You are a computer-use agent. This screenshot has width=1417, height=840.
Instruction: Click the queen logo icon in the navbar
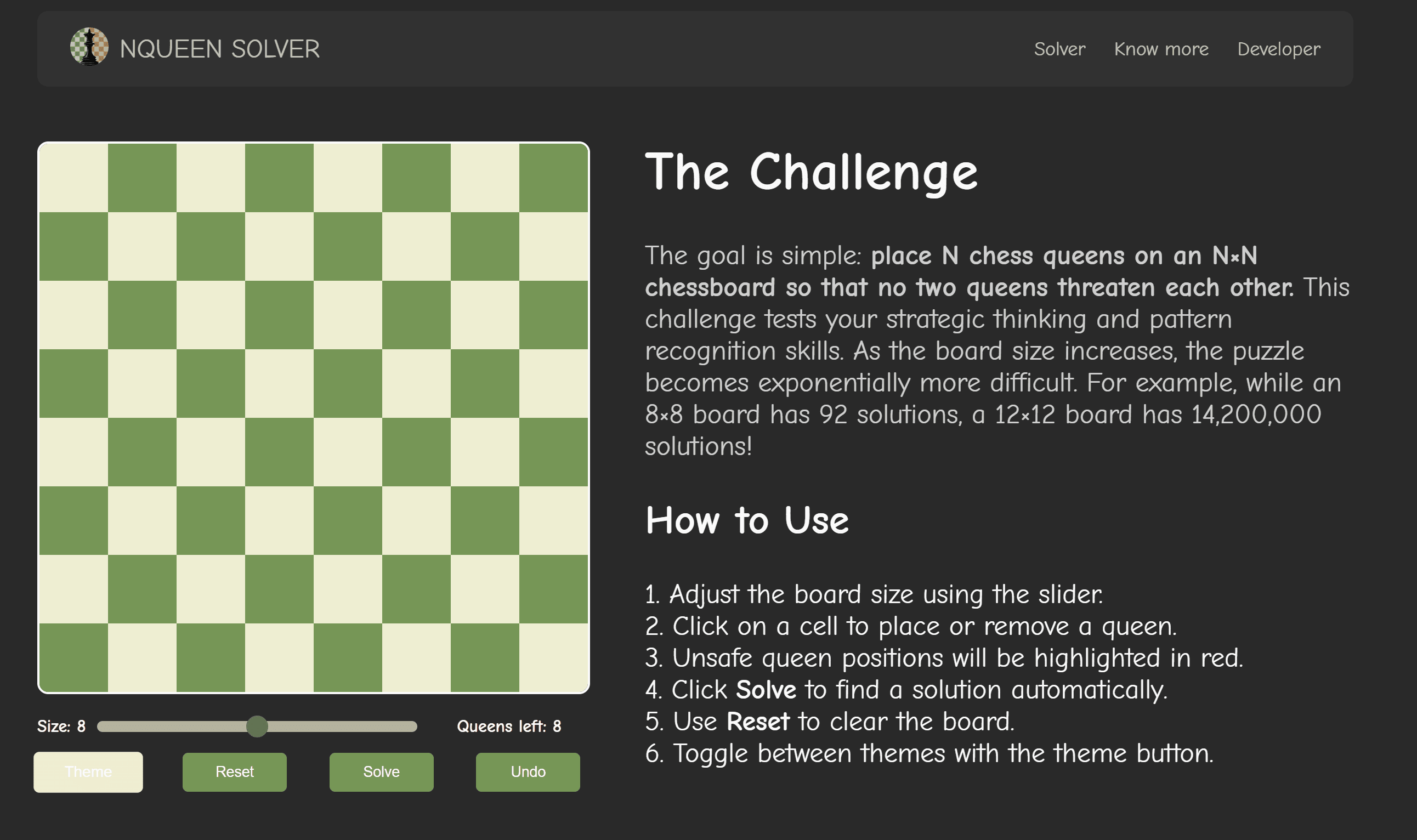89,49
